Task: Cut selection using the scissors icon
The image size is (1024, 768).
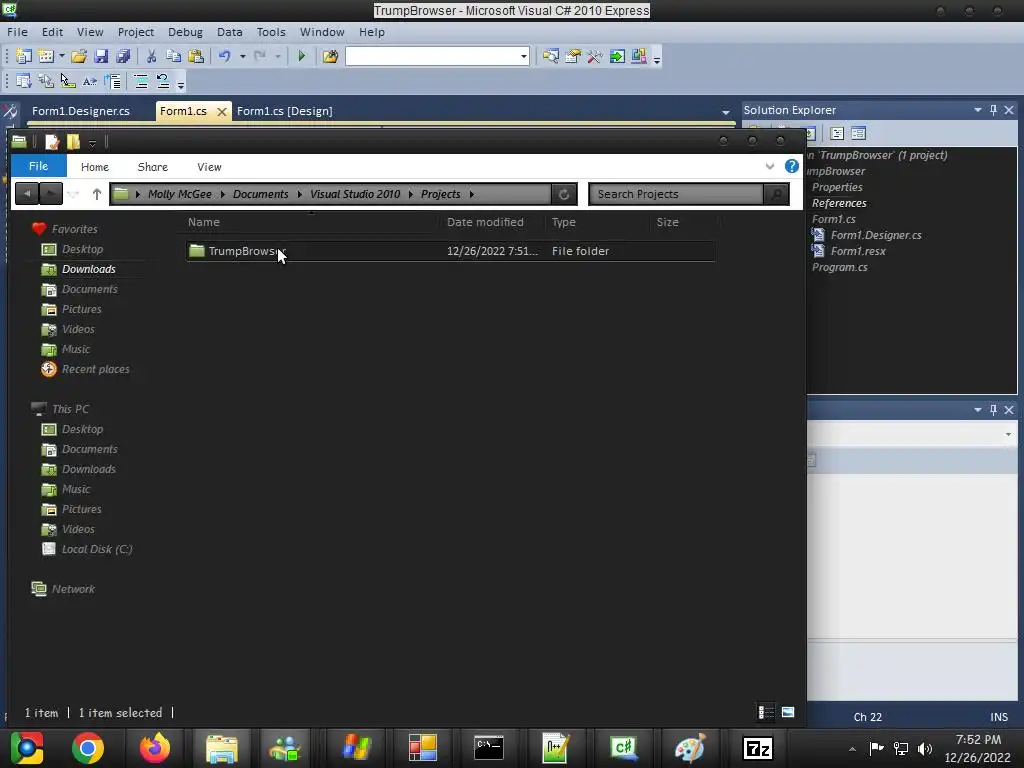Action: [x=151, y=56]
